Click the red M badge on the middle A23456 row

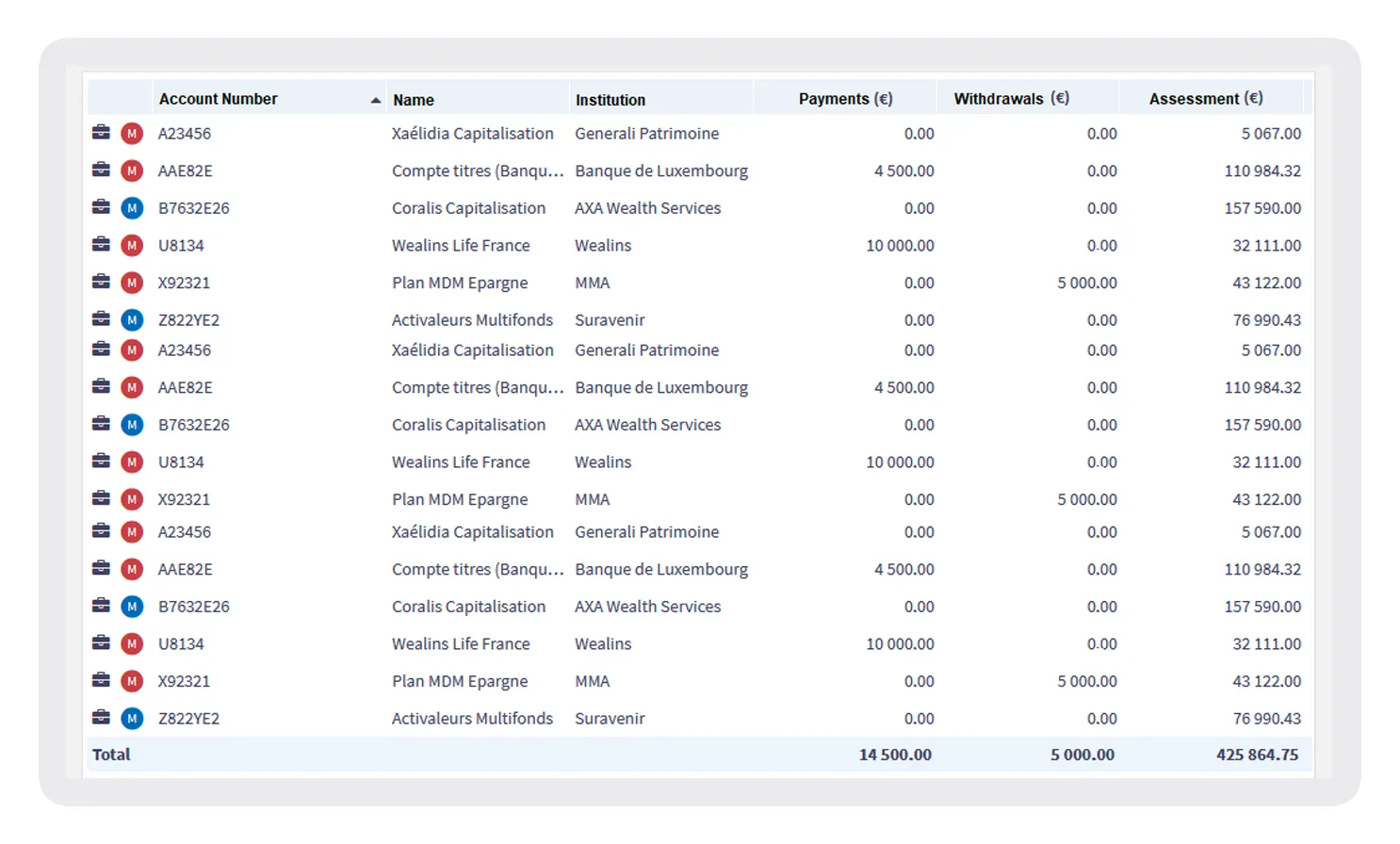[132, 350]
